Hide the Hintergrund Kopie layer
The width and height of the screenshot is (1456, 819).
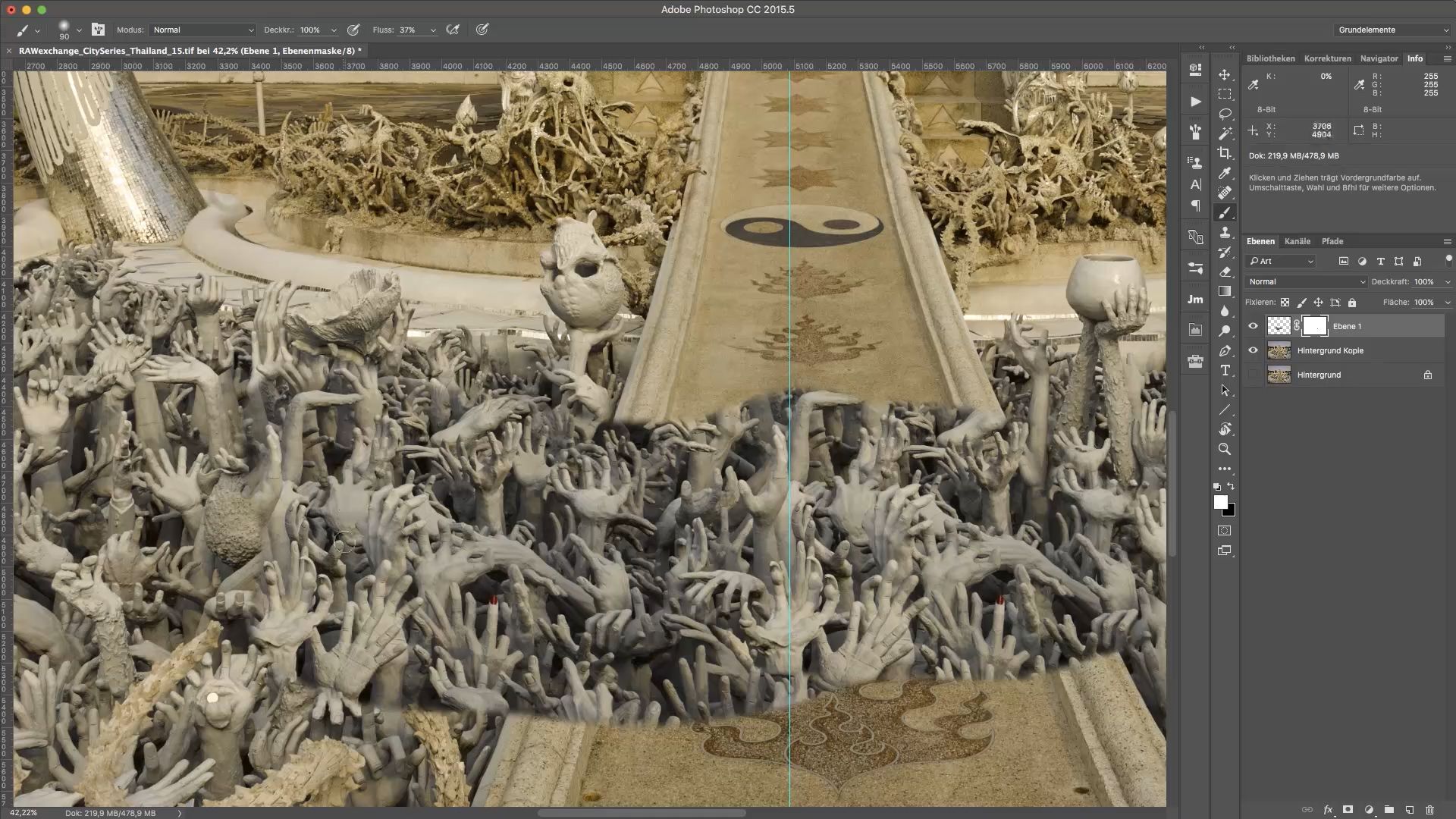tap(1253, 350)
